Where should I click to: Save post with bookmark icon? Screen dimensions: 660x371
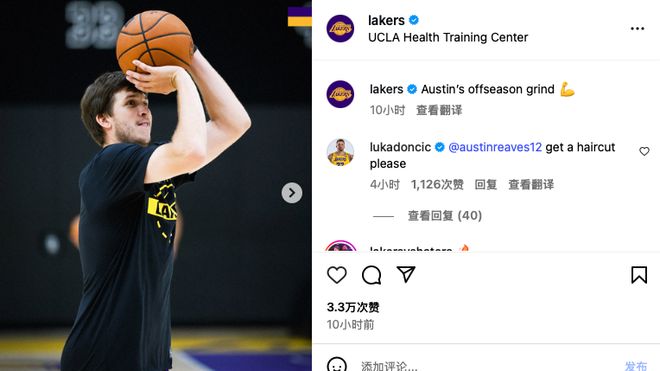[x=639, y=275]
